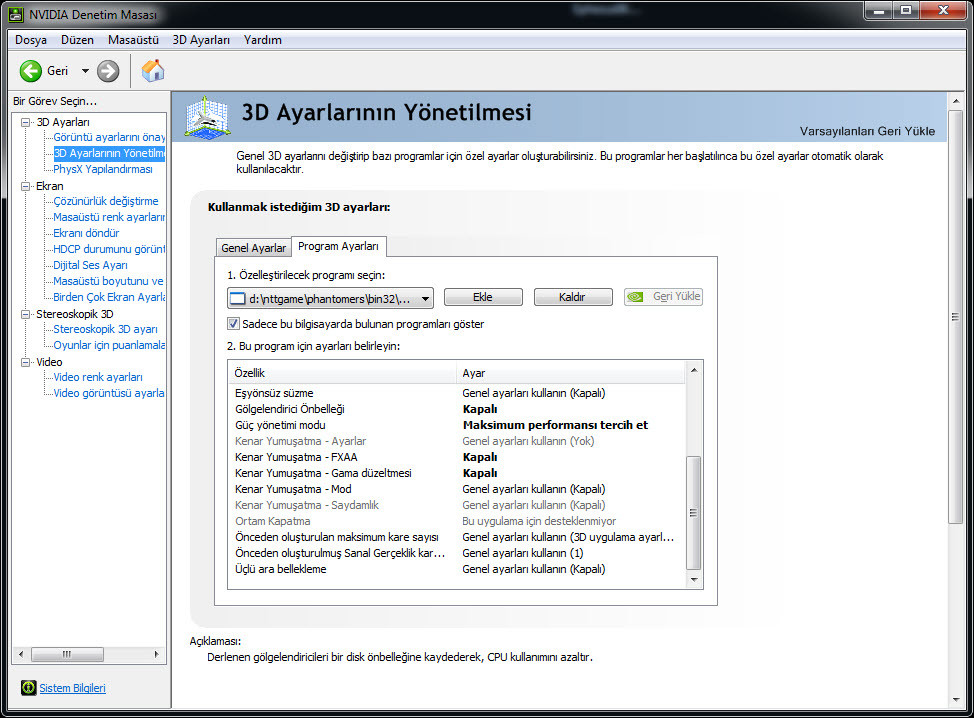
Task: Click task tree horizontal scrollbar right arrow
Action: tap(156, 654)
